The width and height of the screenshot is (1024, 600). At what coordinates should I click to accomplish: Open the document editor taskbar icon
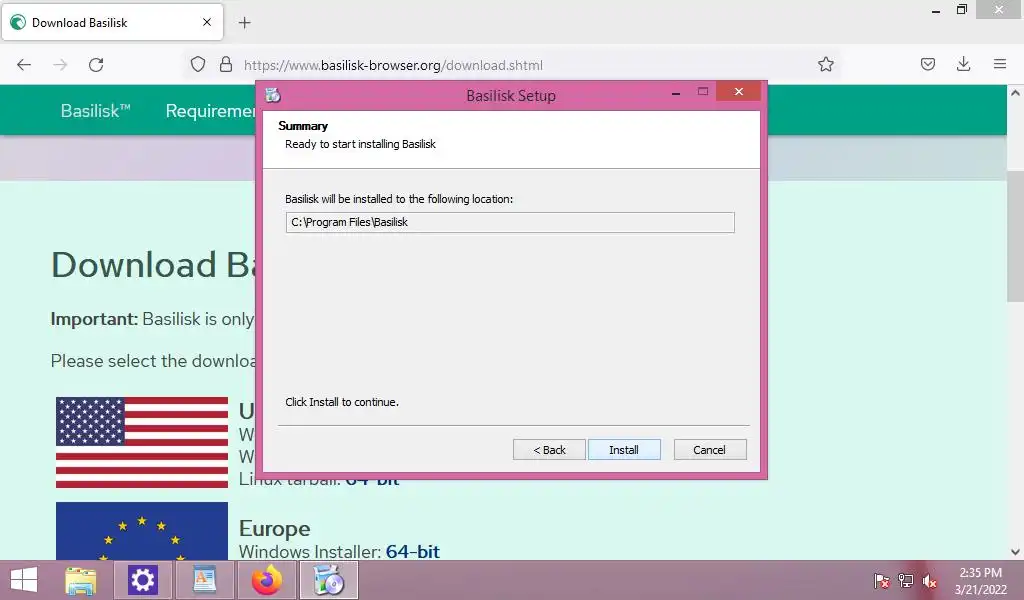click(x=204, y=580)
